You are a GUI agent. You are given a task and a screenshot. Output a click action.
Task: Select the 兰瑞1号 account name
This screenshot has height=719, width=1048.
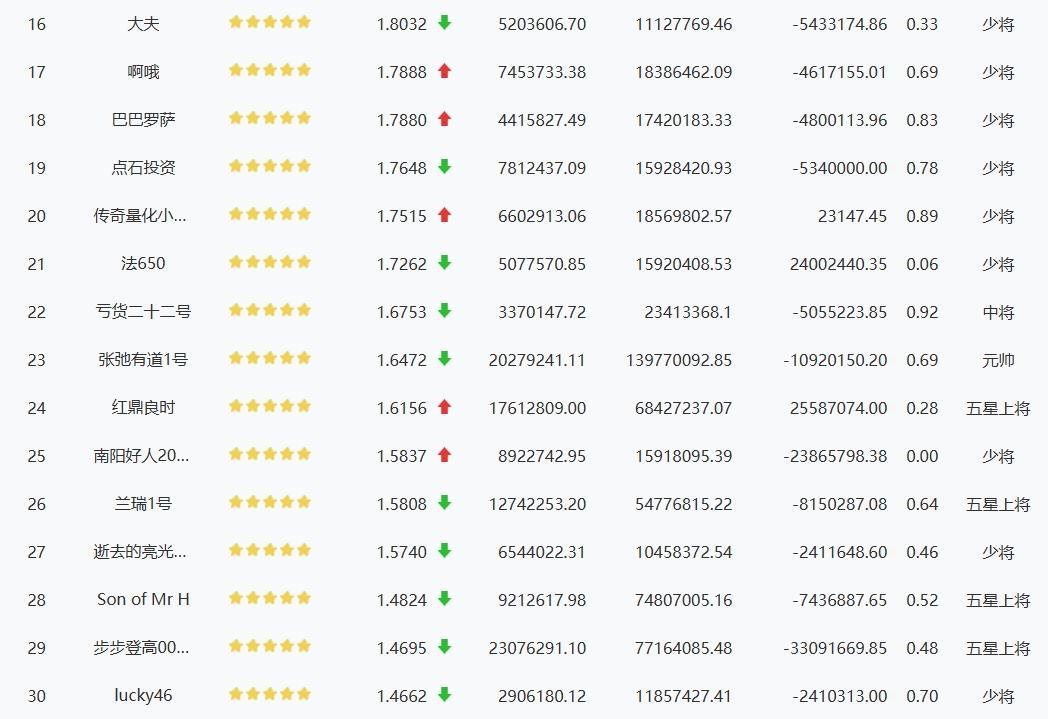(143, 503)
